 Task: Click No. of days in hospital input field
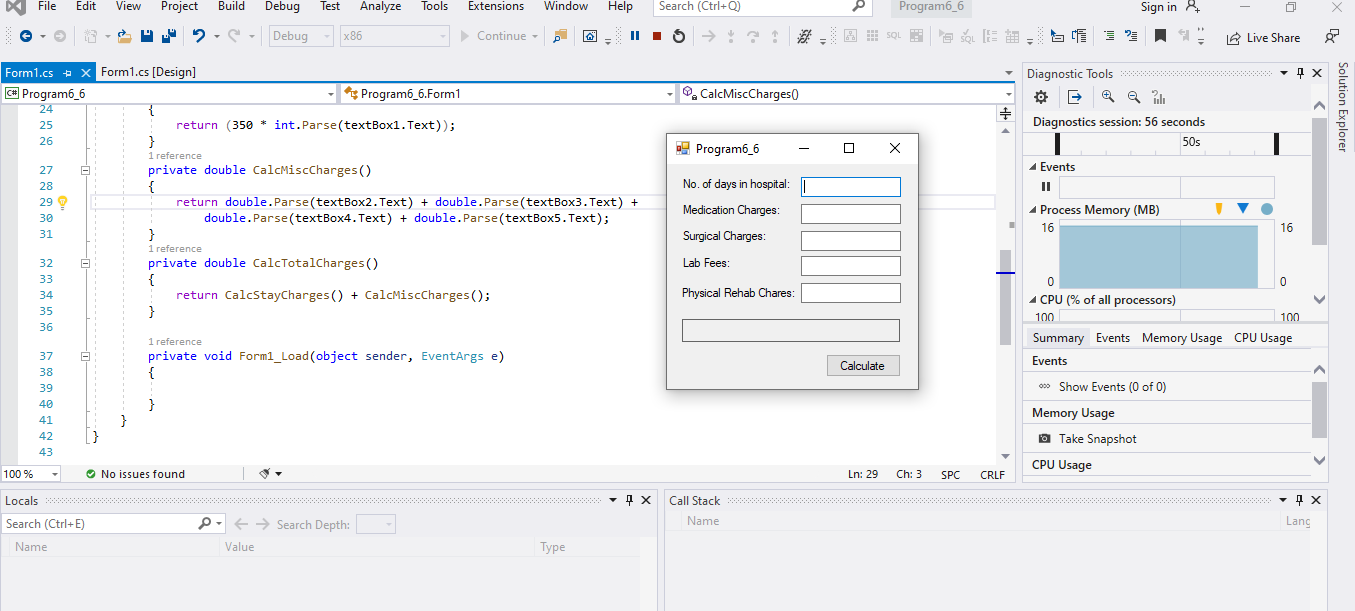[x=851, y=186]
